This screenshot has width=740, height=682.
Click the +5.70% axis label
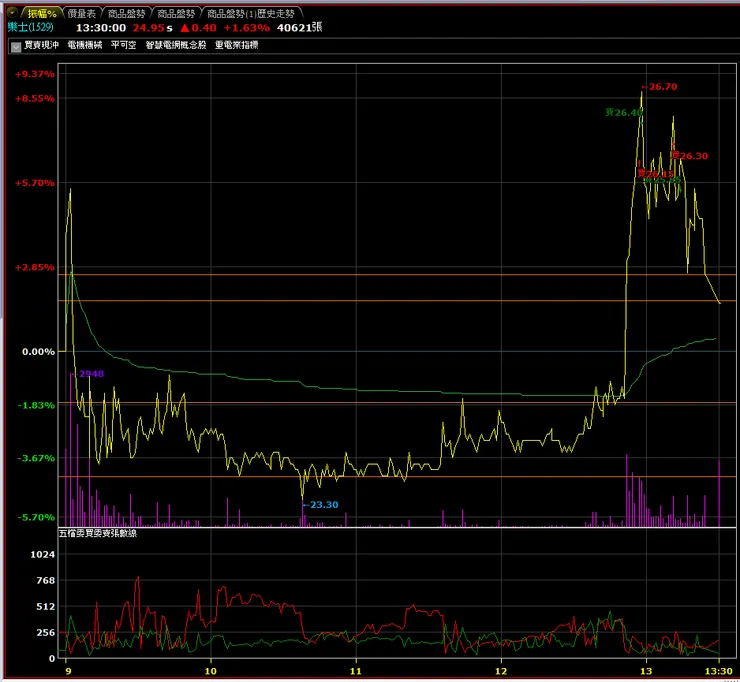pos(34,183)
